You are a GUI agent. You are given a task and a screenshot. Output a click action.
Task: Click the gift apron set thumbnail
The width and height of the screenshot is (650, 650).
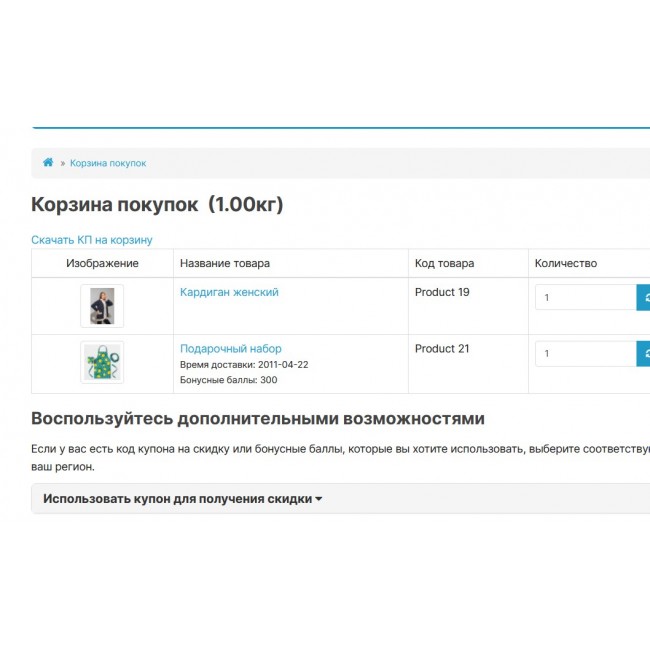click(102, 362)
